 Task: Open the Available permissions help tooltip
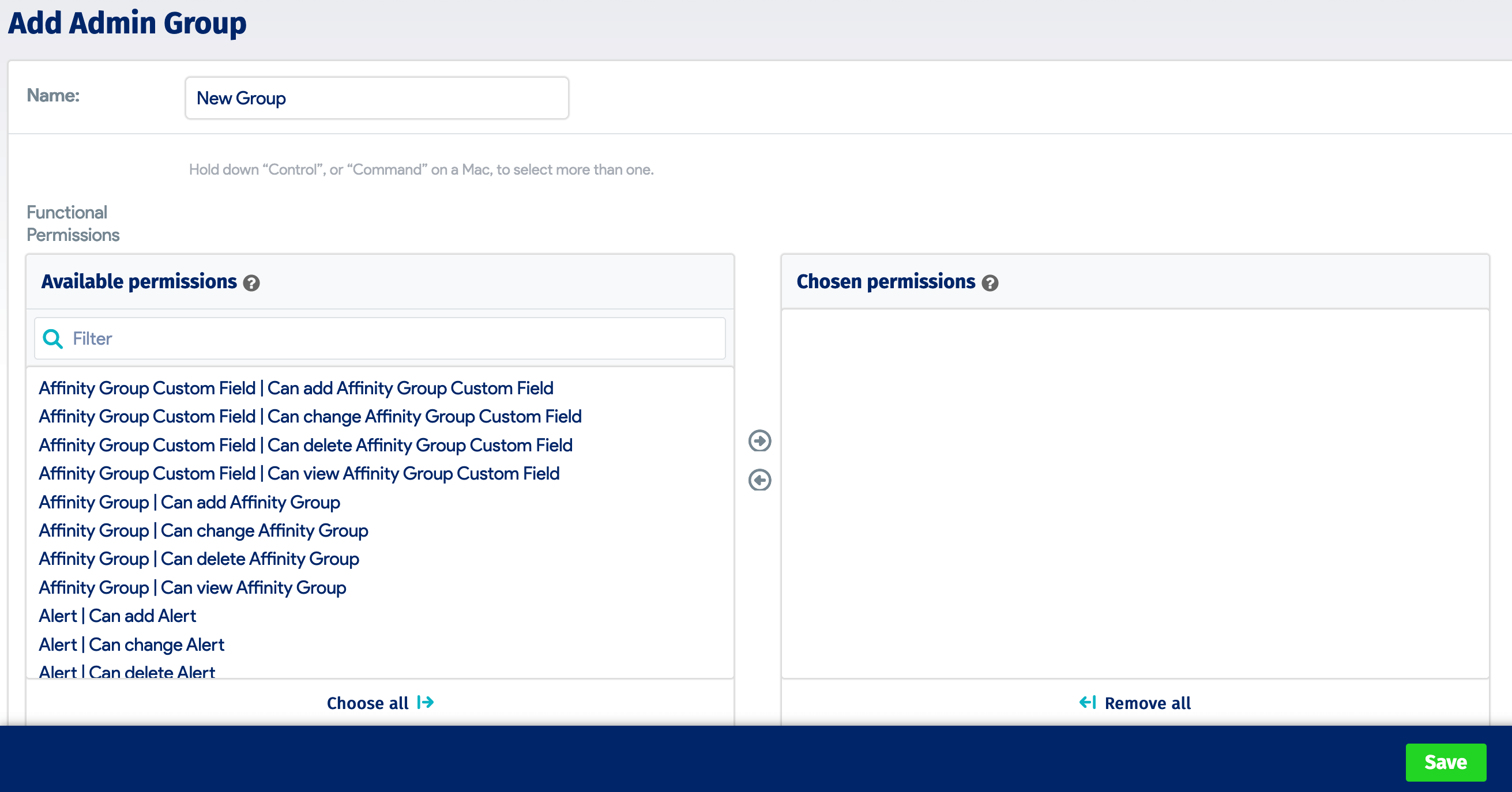[252, 284]
